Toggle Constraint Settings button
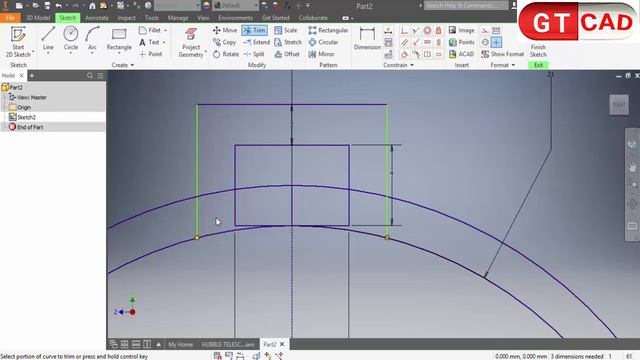This screenshot has height=360, width=640. (388, 54)
